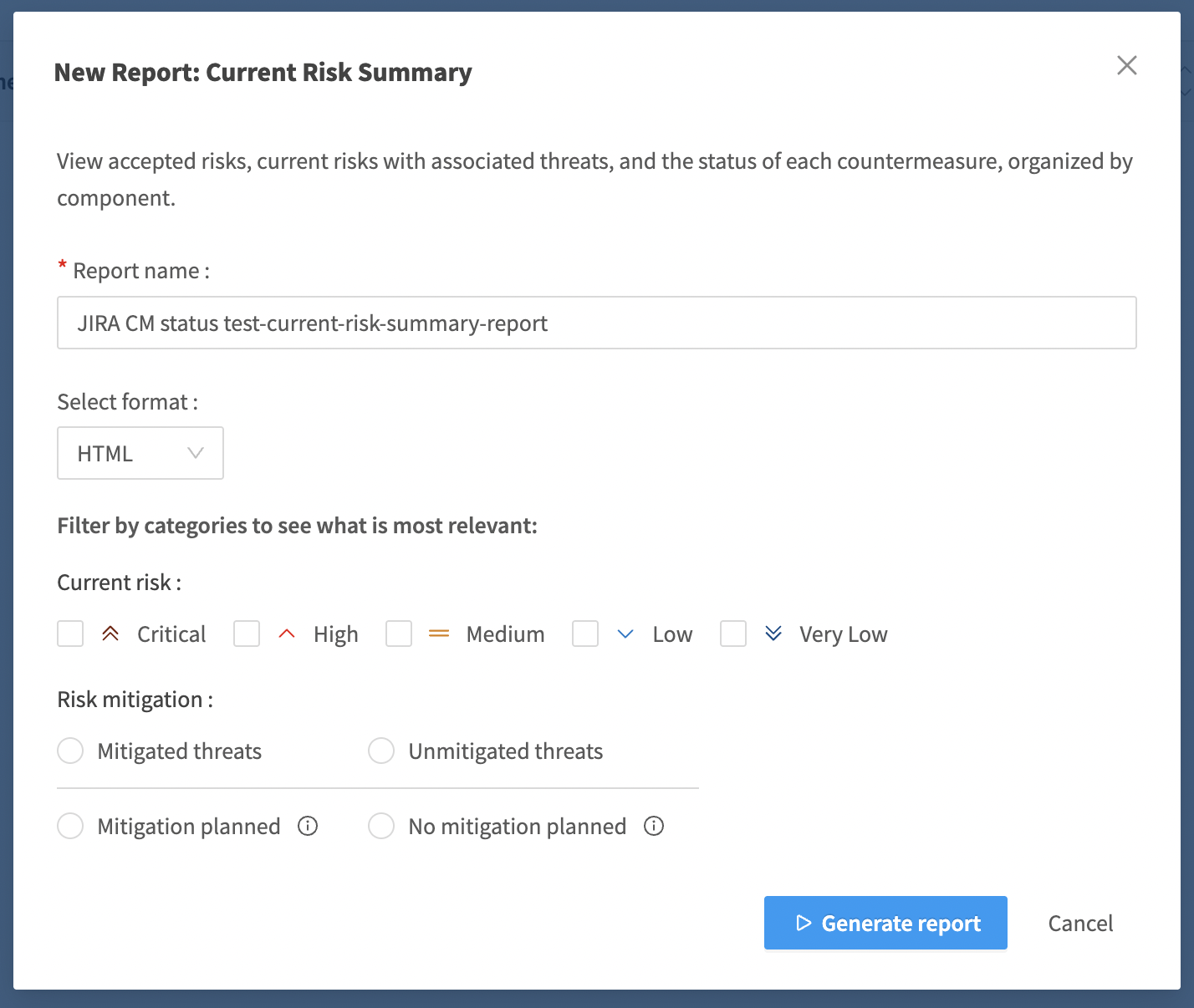Click the info icon beside No mitigation planned
The height and width of the screenshot is (1008, 1194).
coord(654,827)
